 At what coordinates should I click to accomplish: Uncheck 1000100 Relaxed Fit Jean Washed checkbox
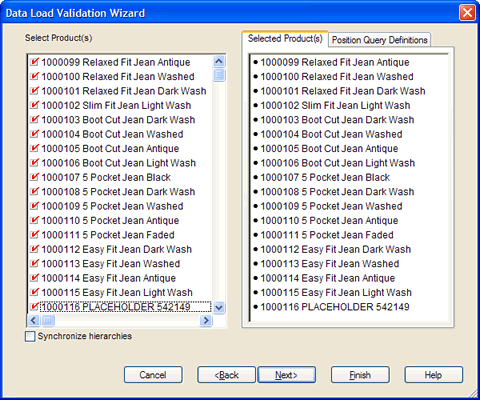[34, 76]
